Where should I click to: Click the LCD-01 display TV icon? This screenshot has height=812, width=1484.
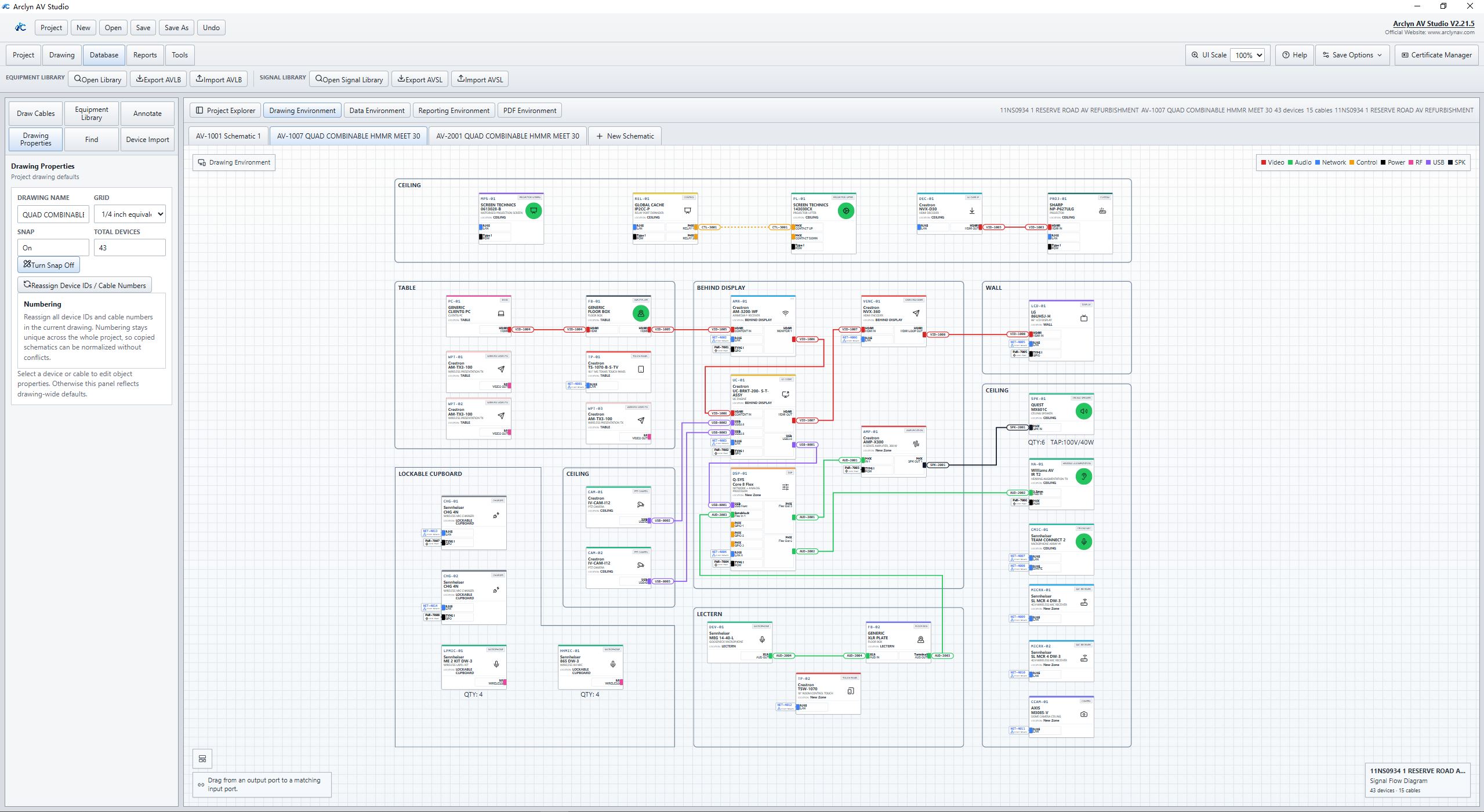click(x=1084, y=318)
